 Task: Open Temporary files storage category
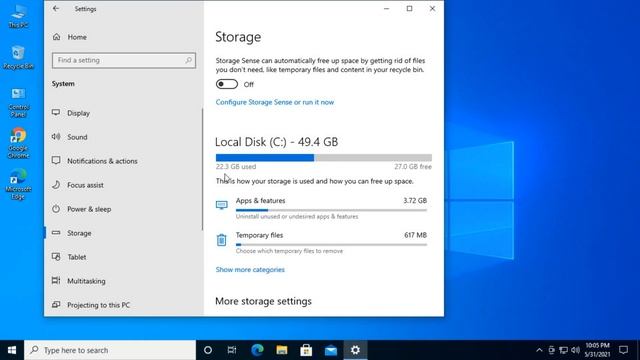[321, 243]
